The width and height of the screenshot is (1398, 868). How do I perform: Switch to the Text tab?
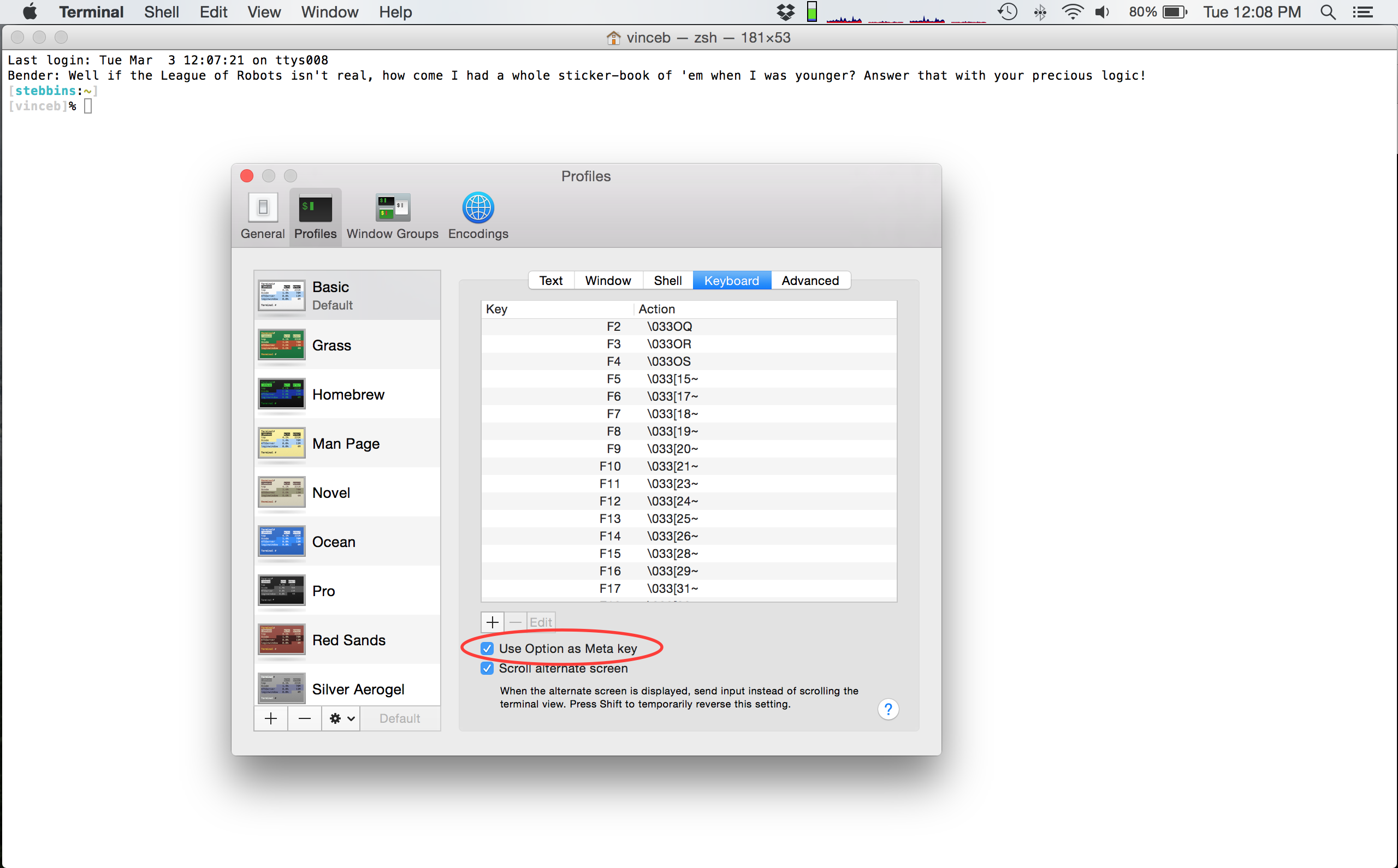pyautogui.click(x=550, y=280)
